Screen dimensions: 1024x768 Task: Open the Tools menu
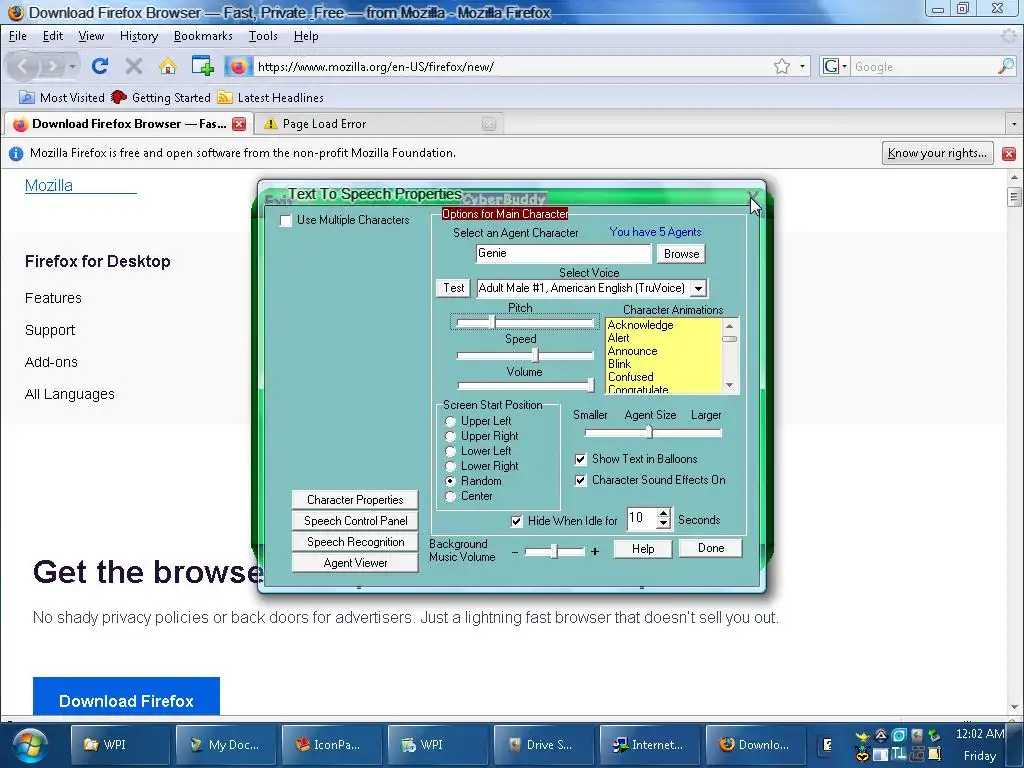[263, 36]
